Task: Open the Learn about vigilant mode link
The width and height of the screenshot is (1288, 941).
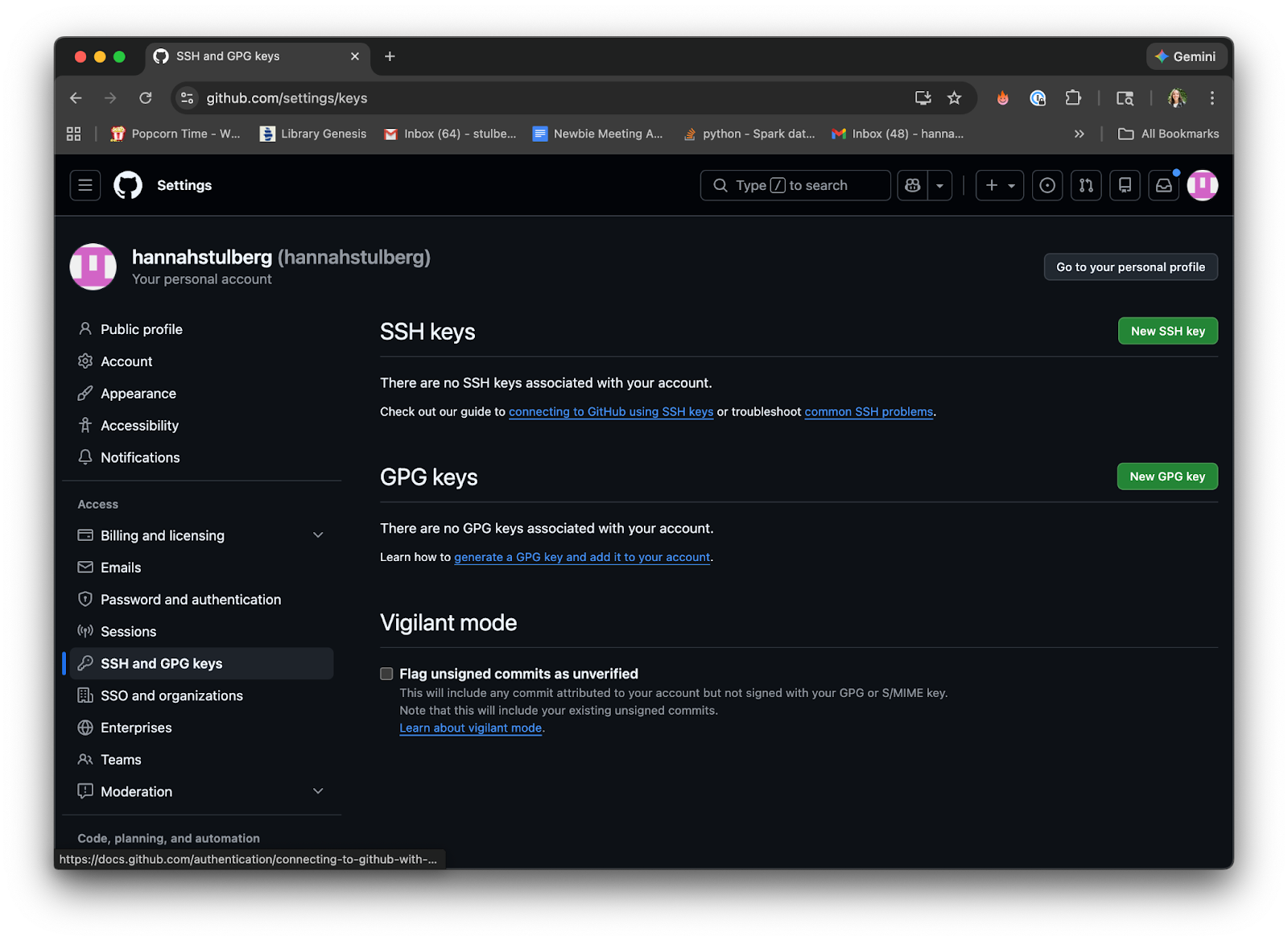Action: click(x=470, y=728)
